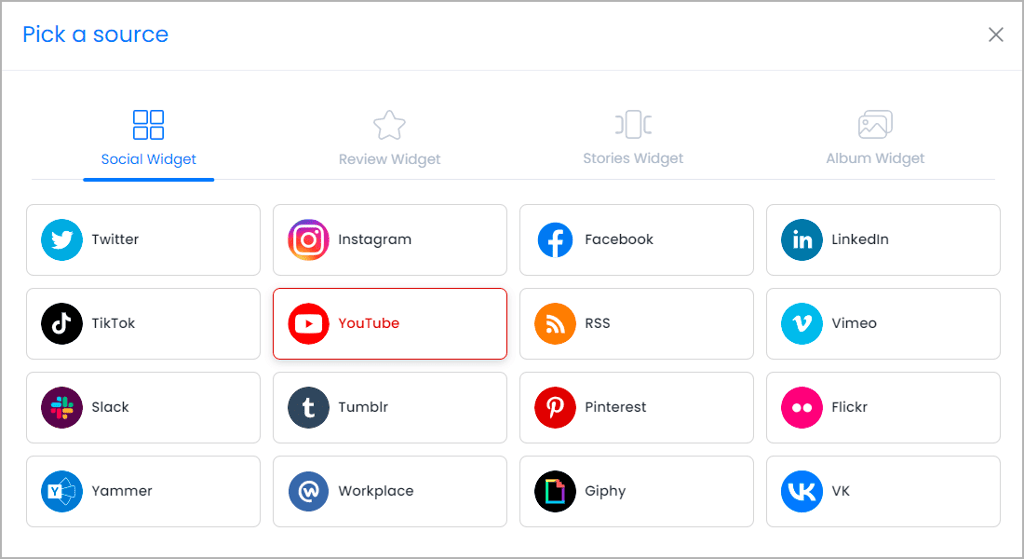Screen dimensions: 1024x559
Task: Choose Tumblr as the source
Action: [x=390, y=407]
